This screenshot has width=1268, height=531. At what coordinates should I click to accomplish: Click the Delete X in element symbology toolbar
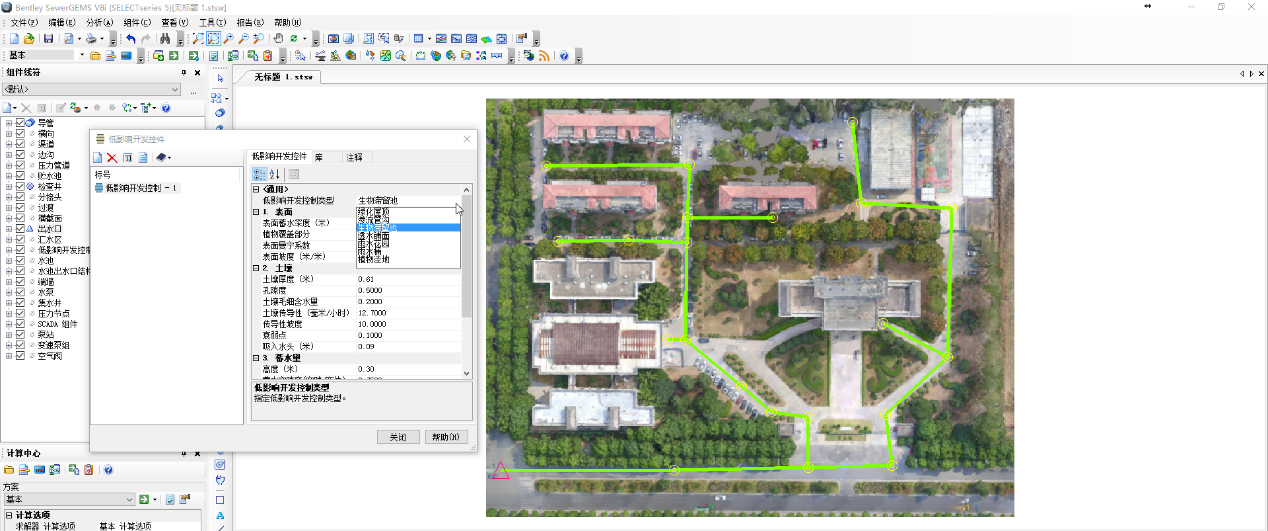26,107
